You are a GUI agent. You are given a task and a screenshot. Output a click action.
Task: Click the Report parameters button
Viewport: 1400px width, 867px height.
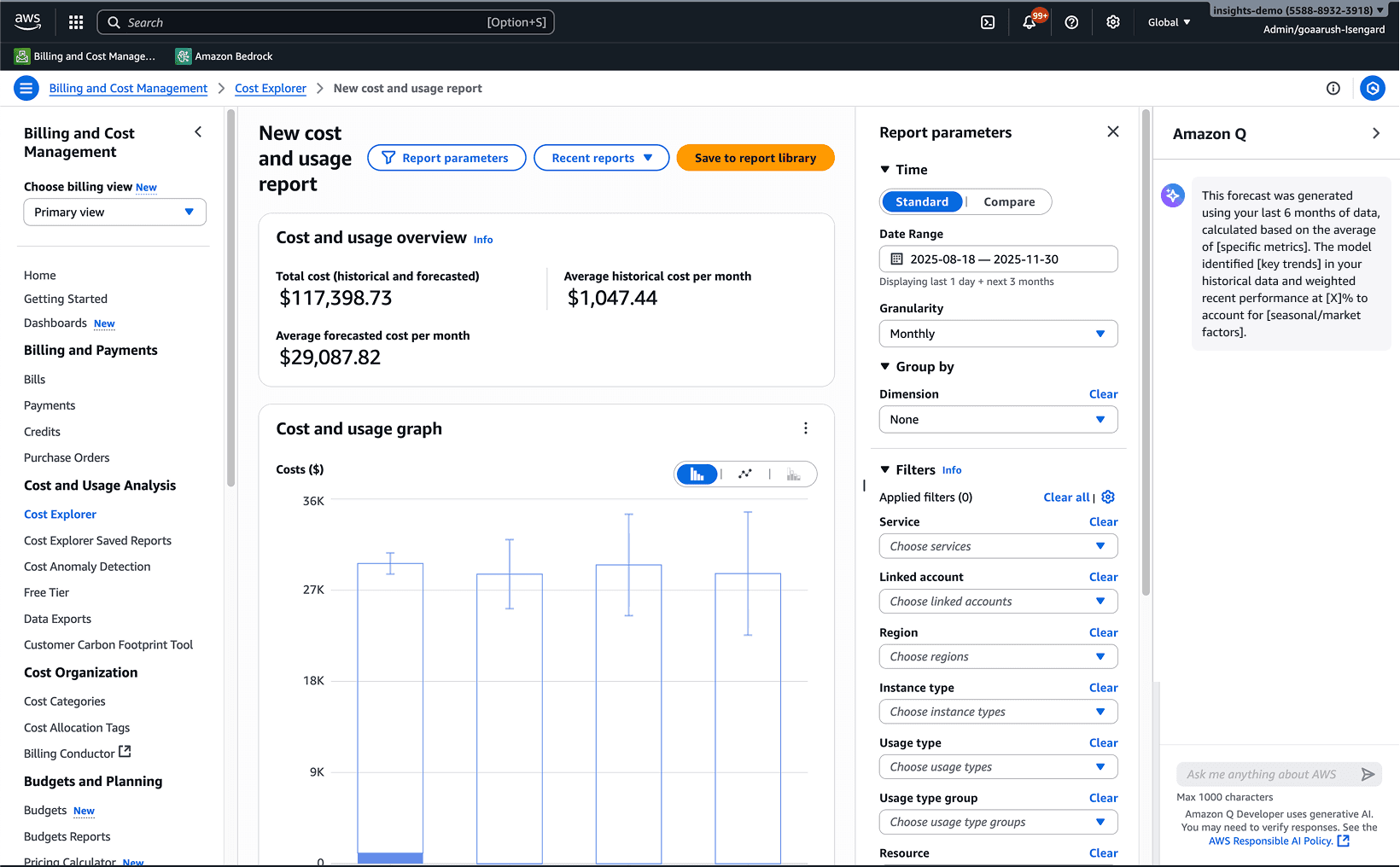(446, 158)
